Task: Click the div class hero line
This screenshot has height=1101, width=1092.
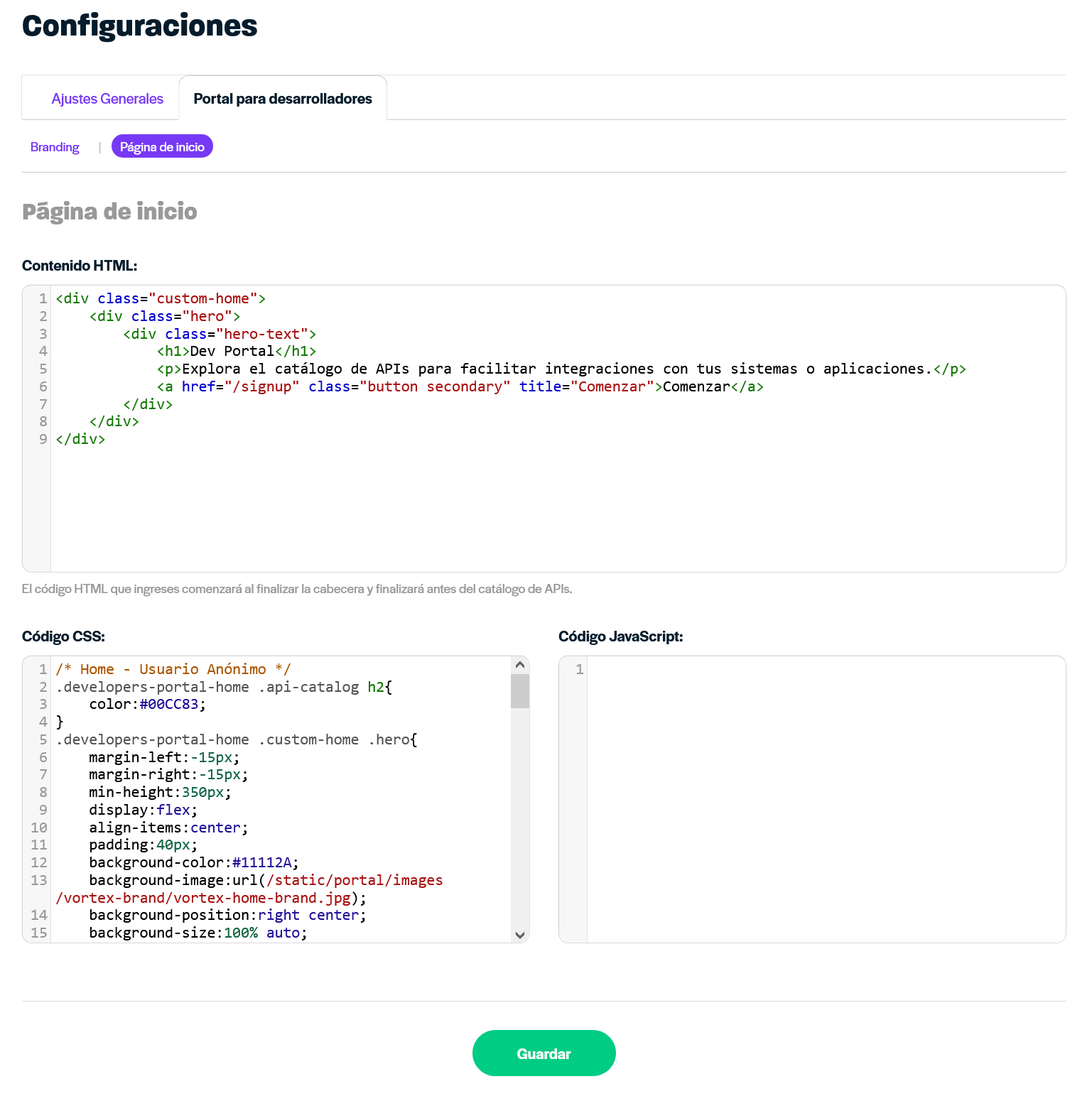Action: pos(165,316)
